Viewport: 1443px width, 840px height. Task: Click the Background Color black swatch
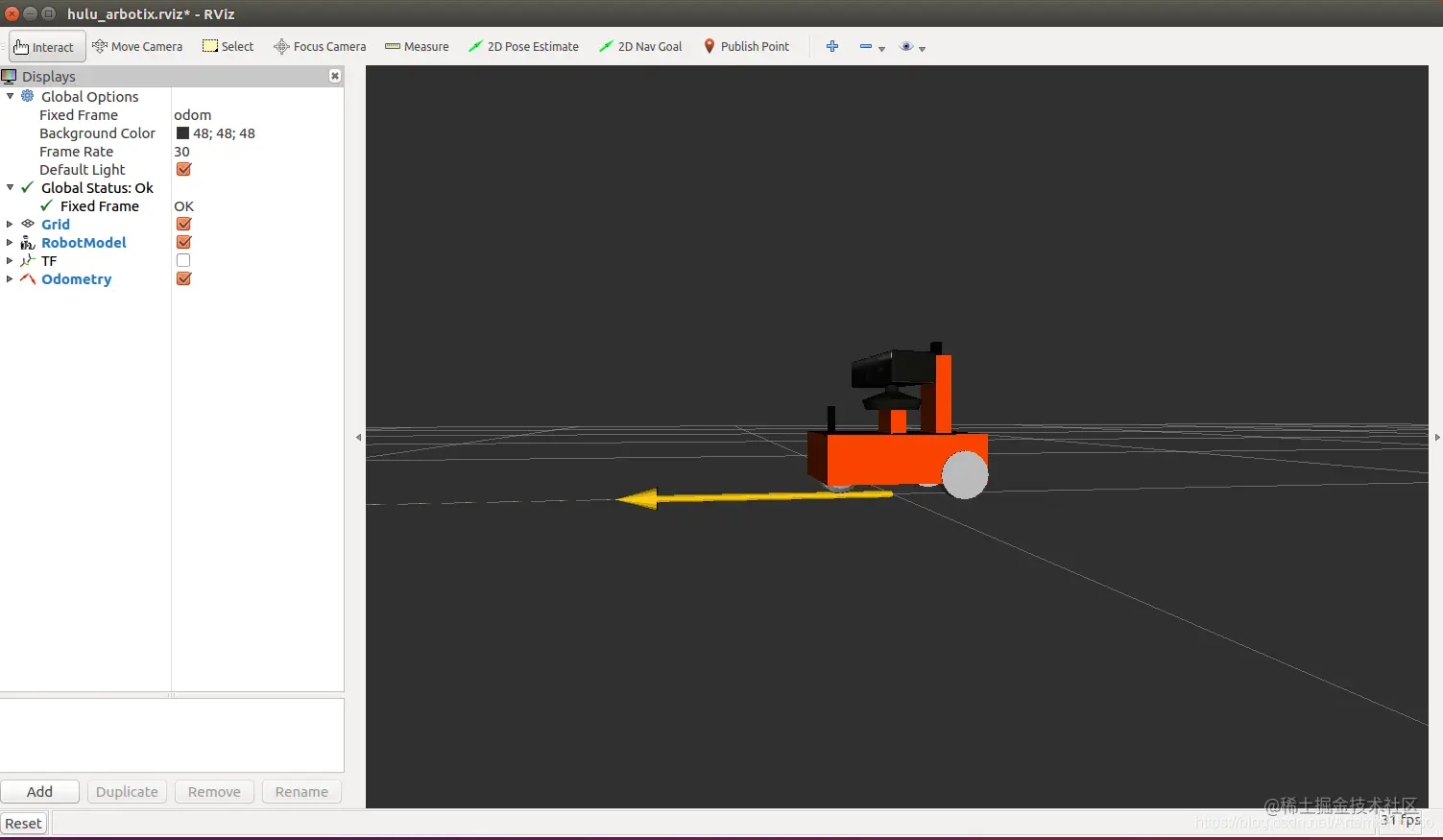tap(182, 133)
